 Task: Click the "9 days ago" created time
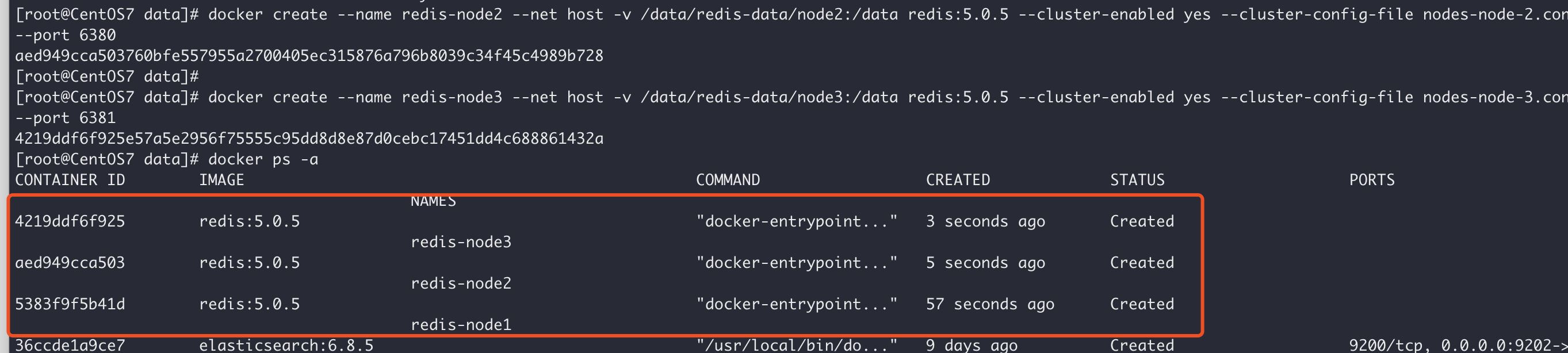pos(972,345)
